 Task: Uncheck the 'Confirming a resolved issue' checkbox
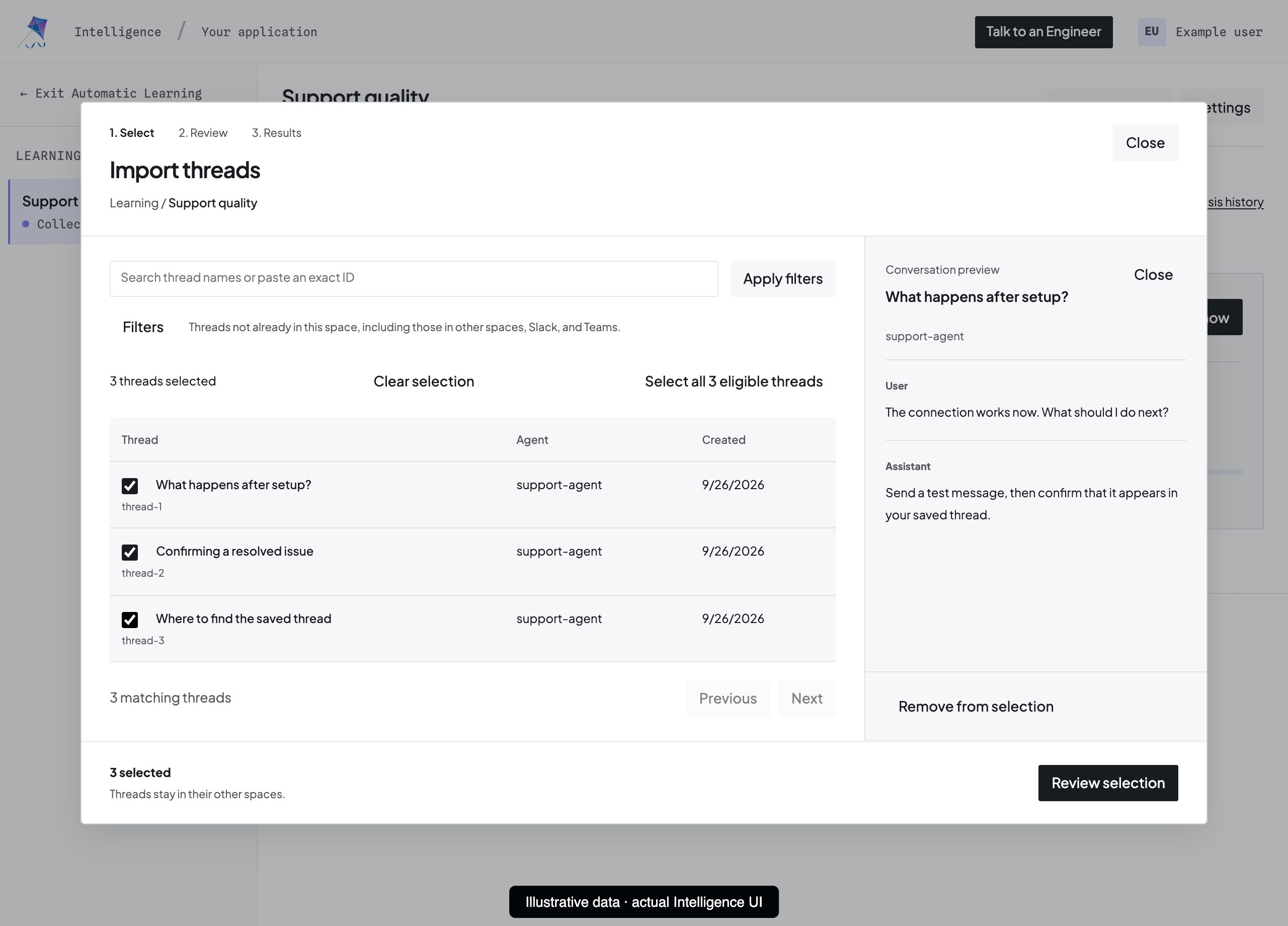pos(129,552)
